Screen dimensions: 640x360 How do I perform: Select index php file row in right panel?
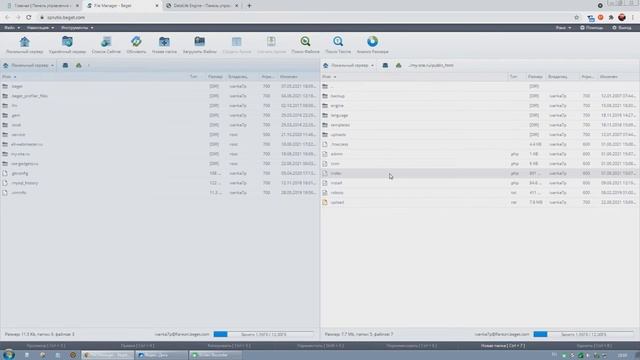tap(480, 173)
